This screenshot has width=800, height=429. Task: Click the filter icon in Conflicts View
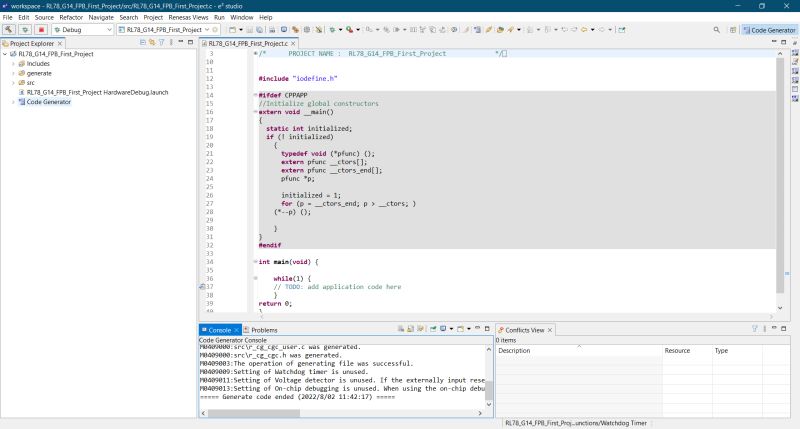[755, 329]
